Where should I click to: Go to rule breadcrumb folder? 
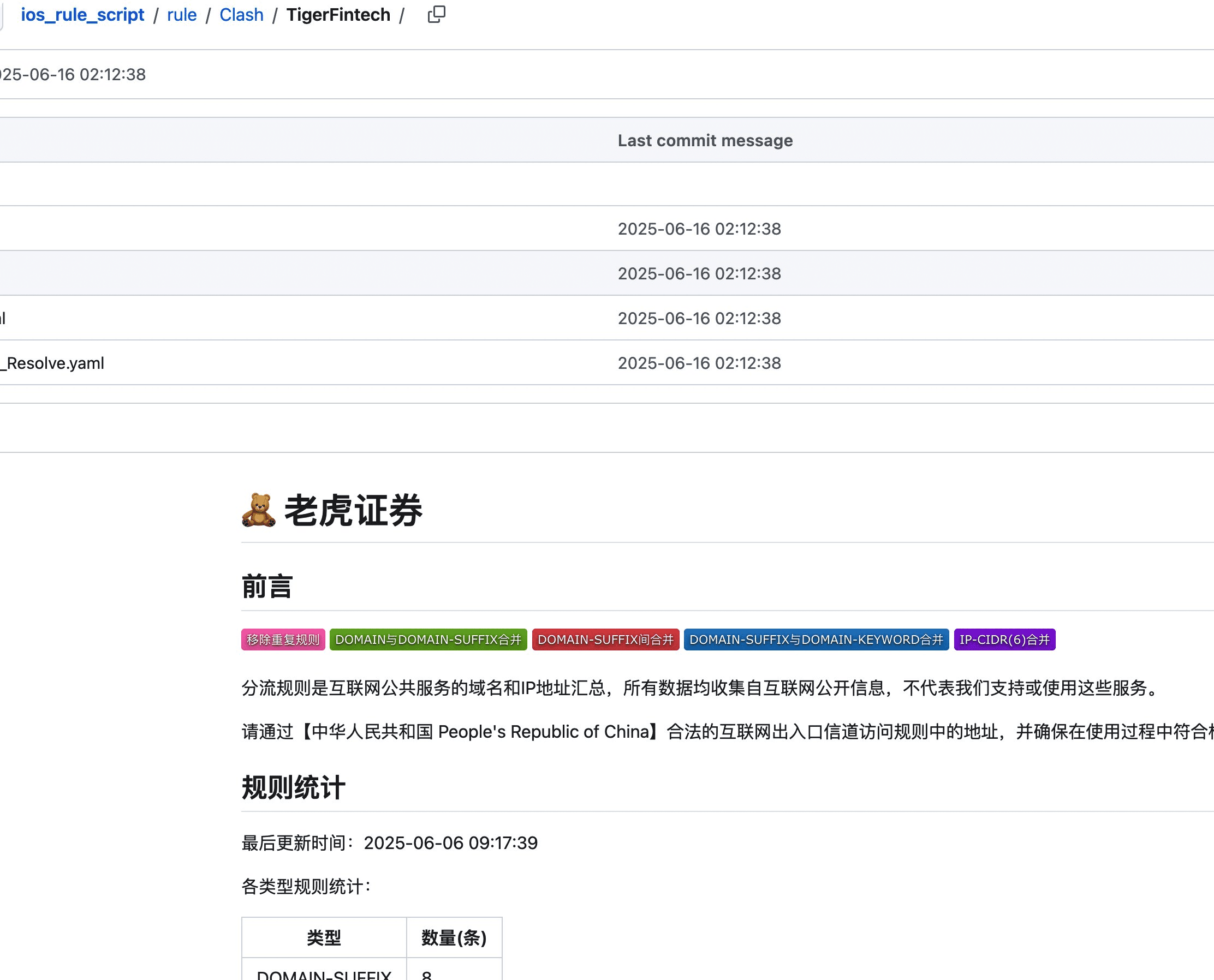click(x=182, y=15)
